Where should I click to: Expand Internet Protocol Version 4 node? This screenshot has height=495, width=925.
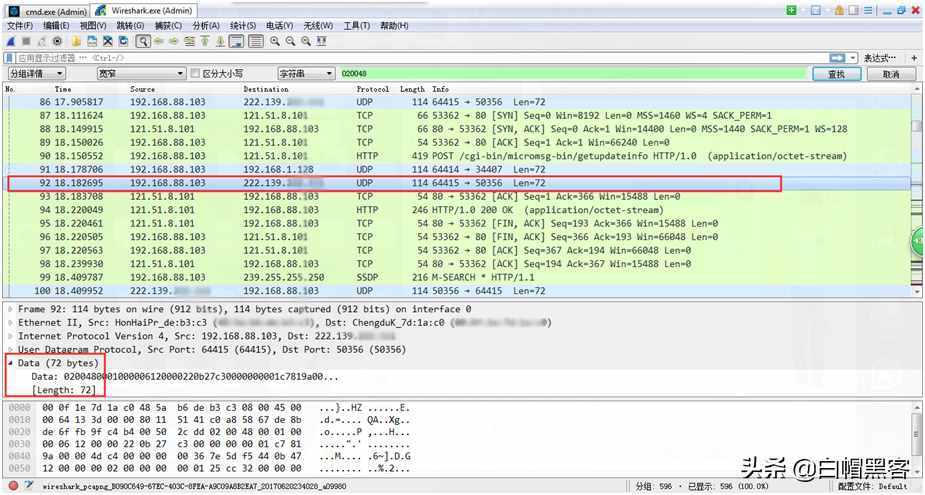click(x=11, y=336)
